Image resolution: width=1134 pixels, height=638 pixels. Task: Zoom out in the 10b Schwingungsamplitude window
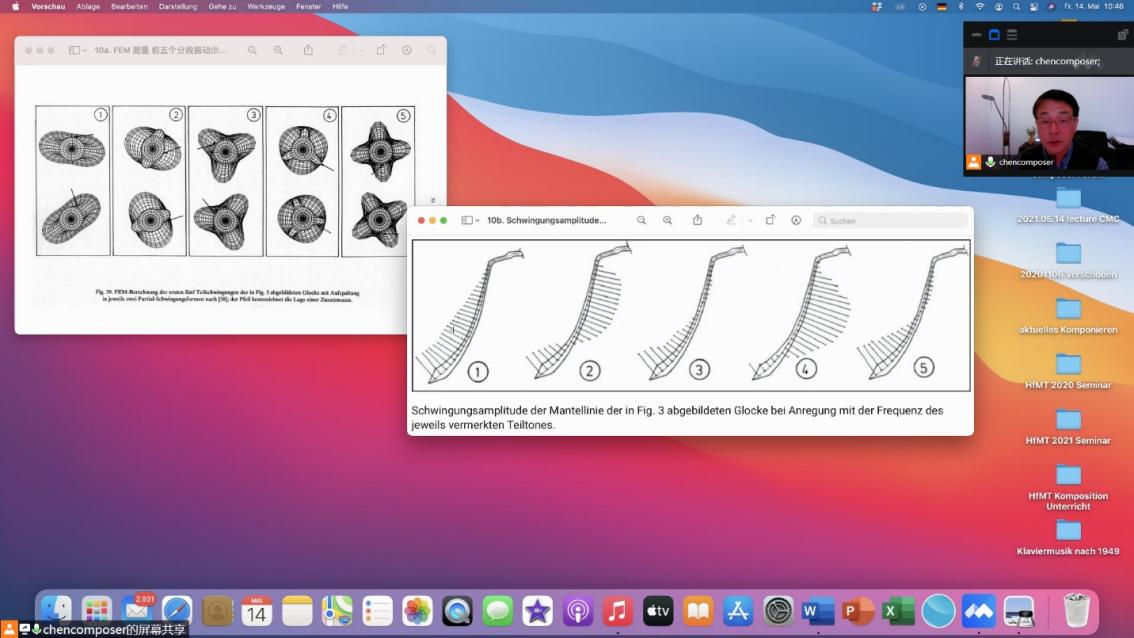641,221
